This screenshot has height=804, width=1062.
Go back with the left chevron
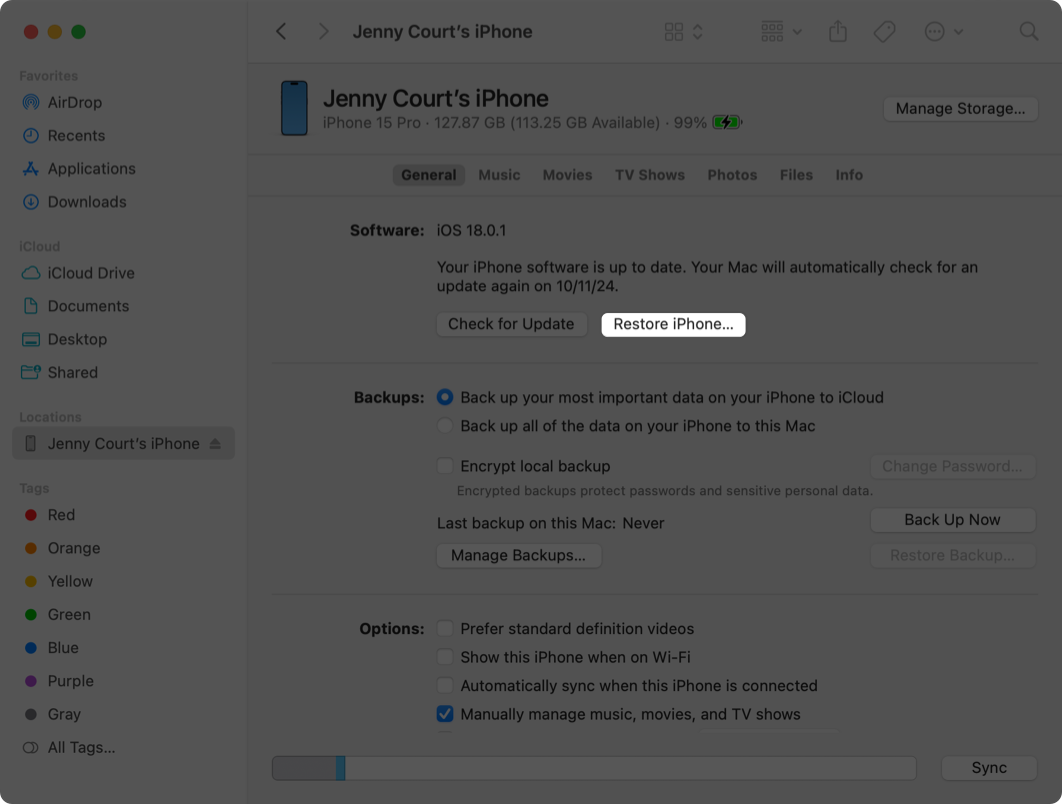pos(282,32)
